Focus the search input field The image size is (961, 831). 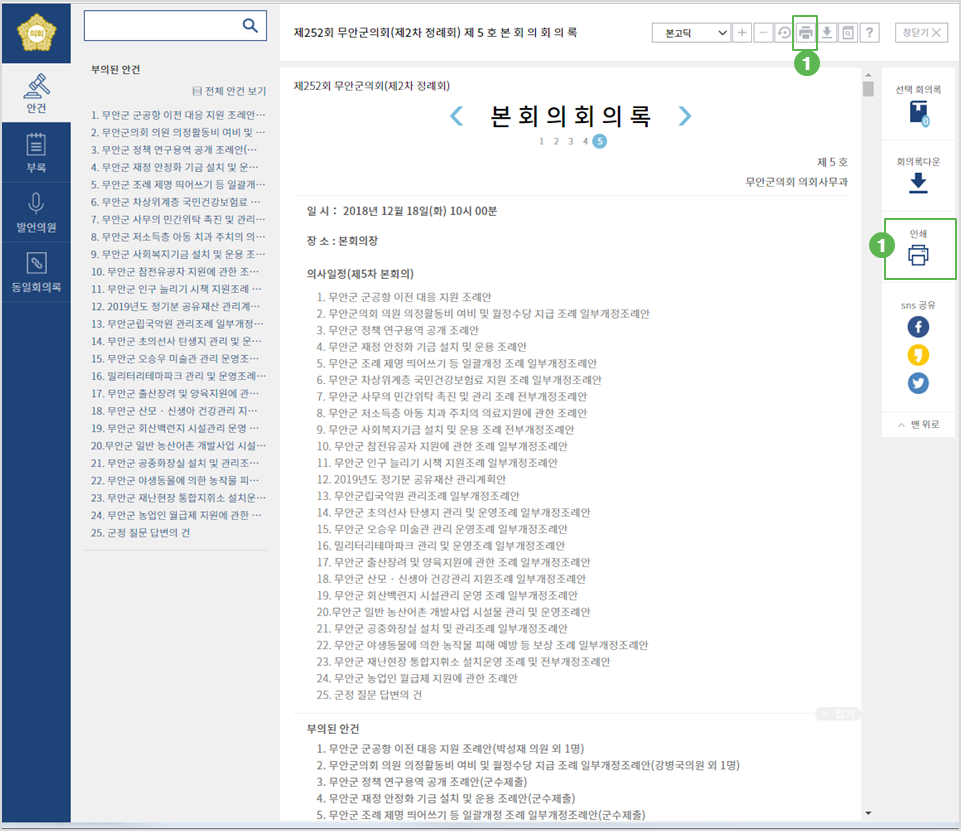tap(175, 25)
